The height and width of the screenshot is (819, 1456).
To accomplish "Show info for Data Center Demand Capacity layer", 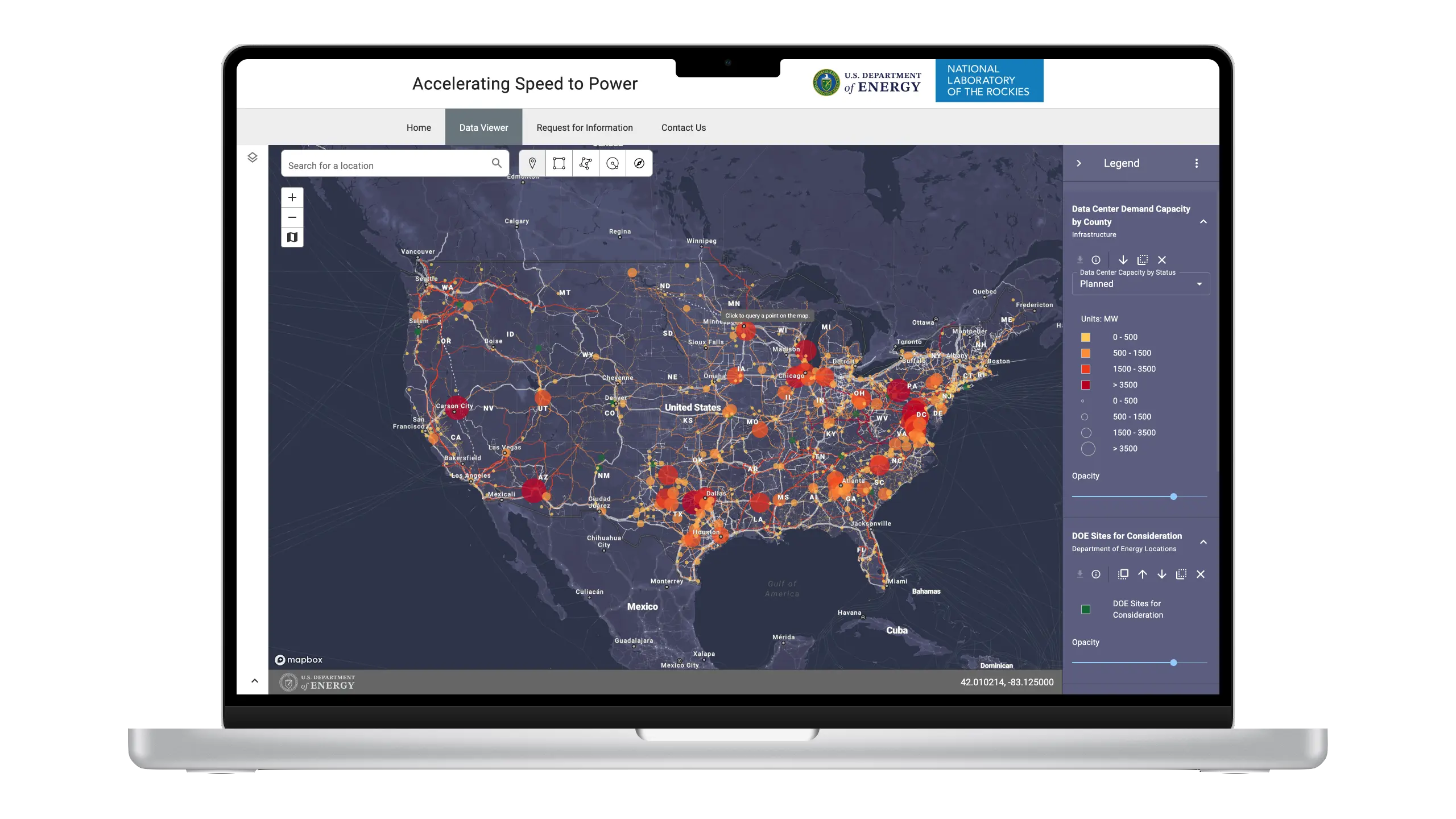I will pyautogui.click(x=1096, y=260).
